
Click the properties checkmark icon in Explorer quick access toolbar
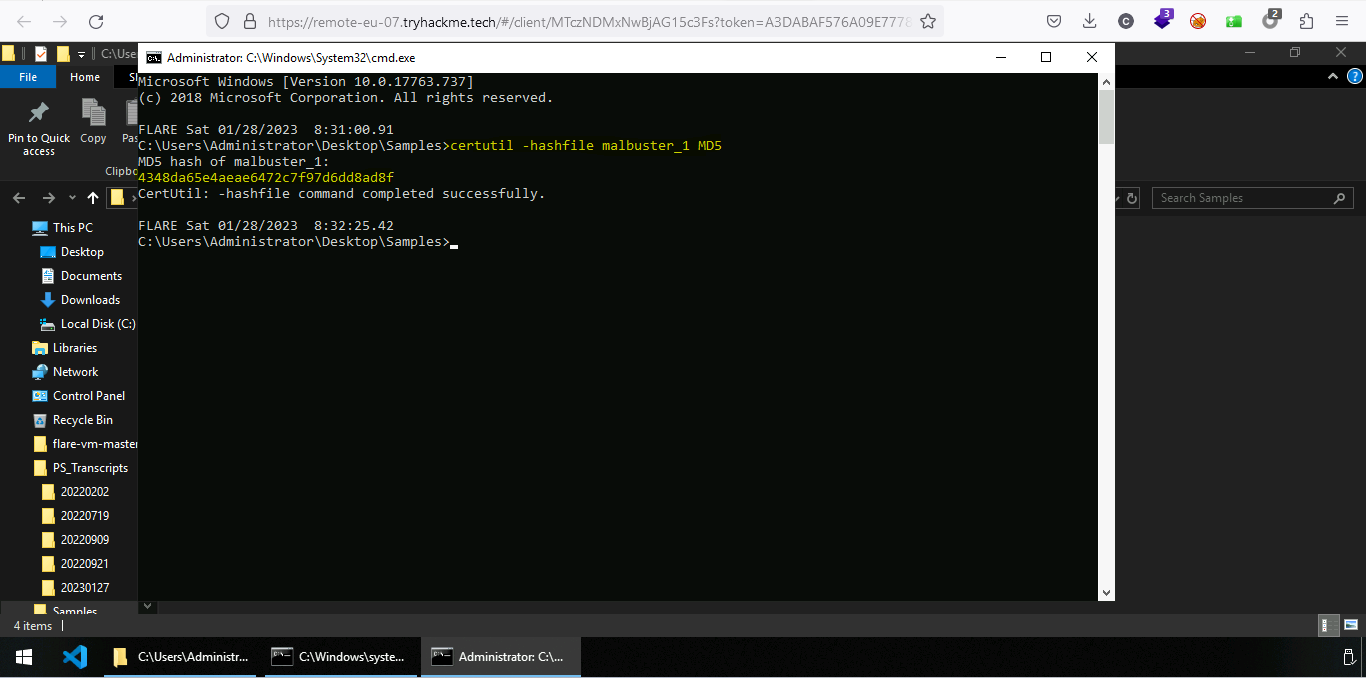click(x=41, y=54)
